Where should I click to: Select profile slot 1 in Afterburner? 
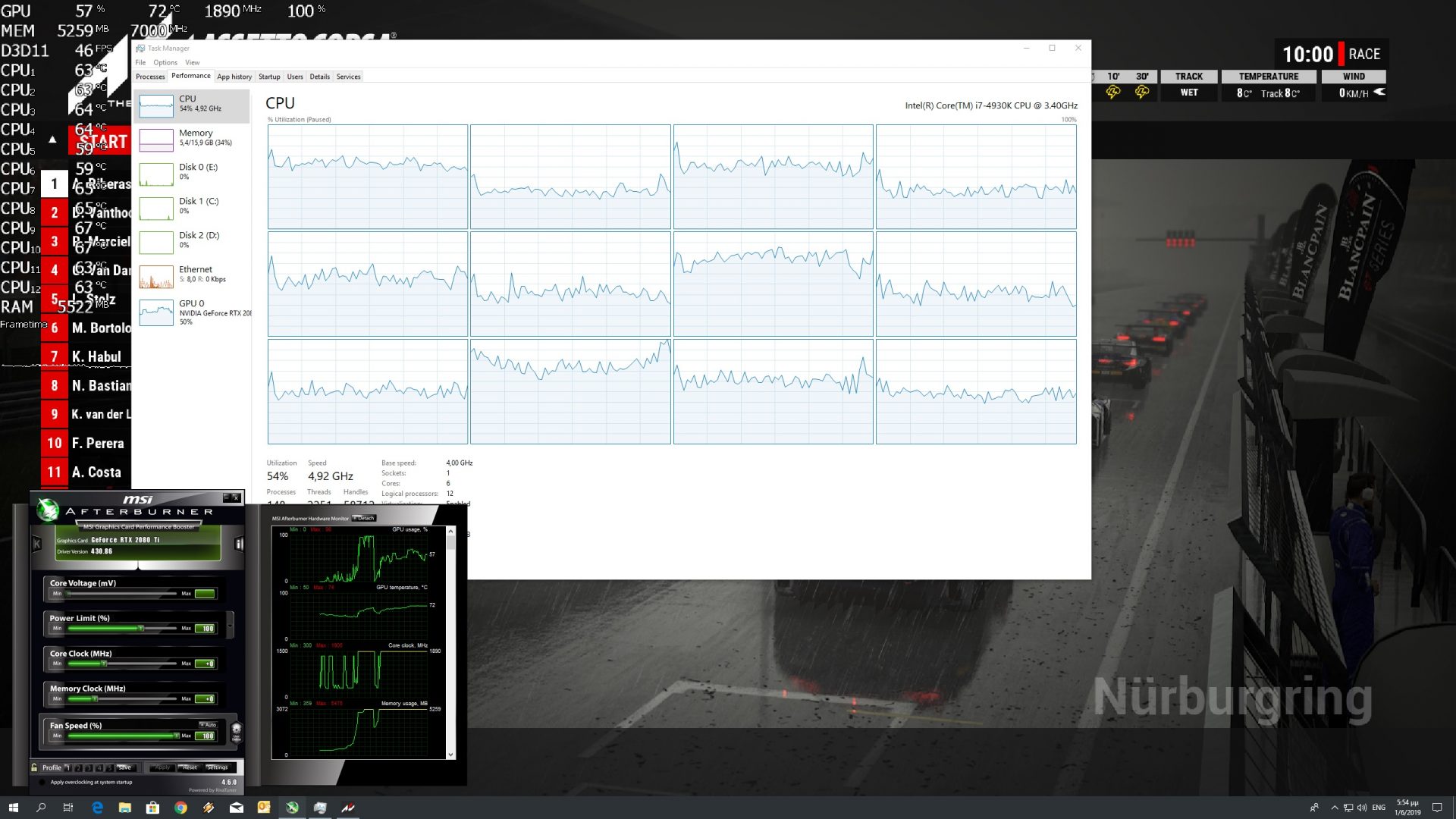(67, 767)
